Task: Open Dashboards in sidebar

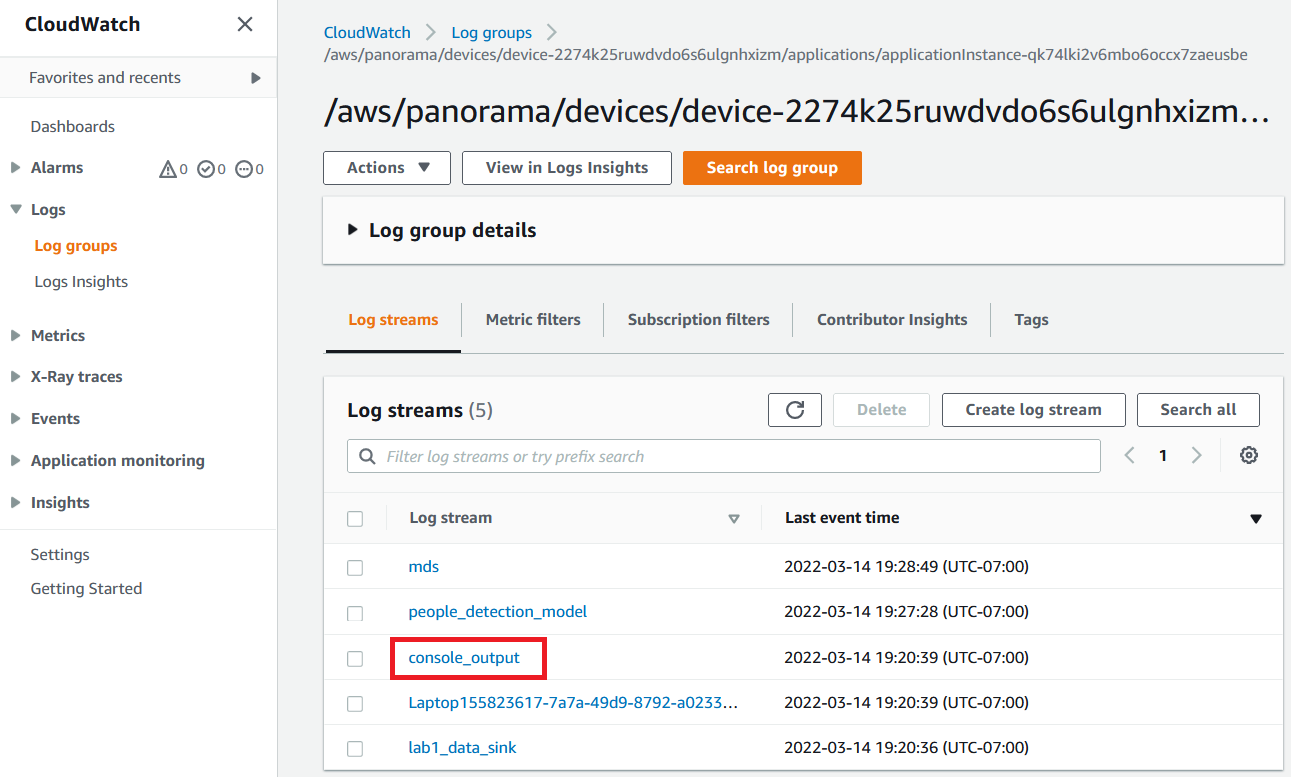Action: point(73,127)
